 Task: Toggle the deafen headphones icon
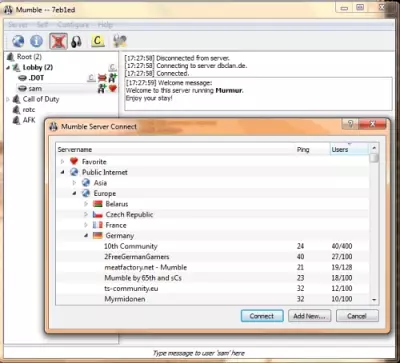(76, 42)
